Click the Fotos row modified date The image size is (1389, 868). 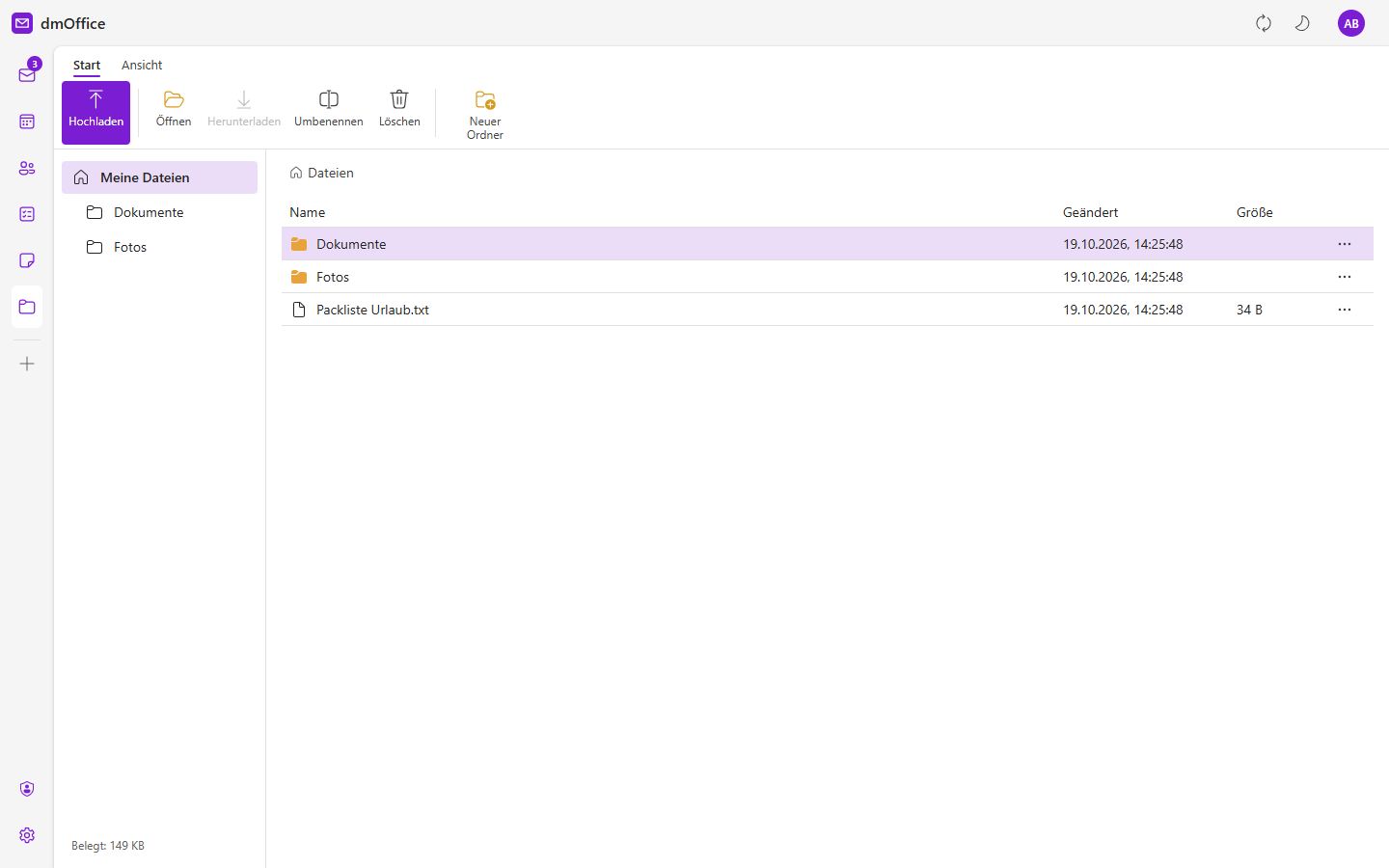[x=1123, y=277]
